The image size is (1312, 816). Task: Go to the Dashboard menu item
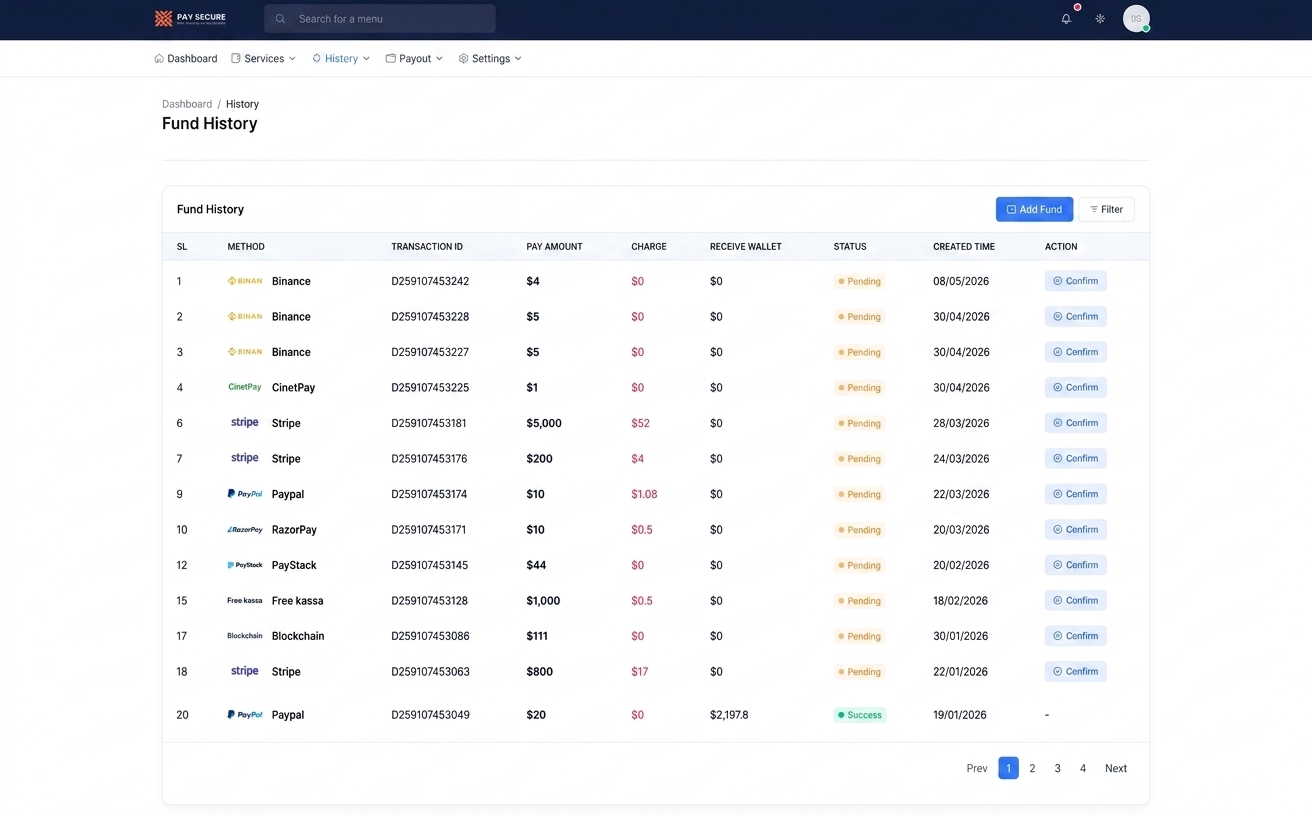click(186, 59)
